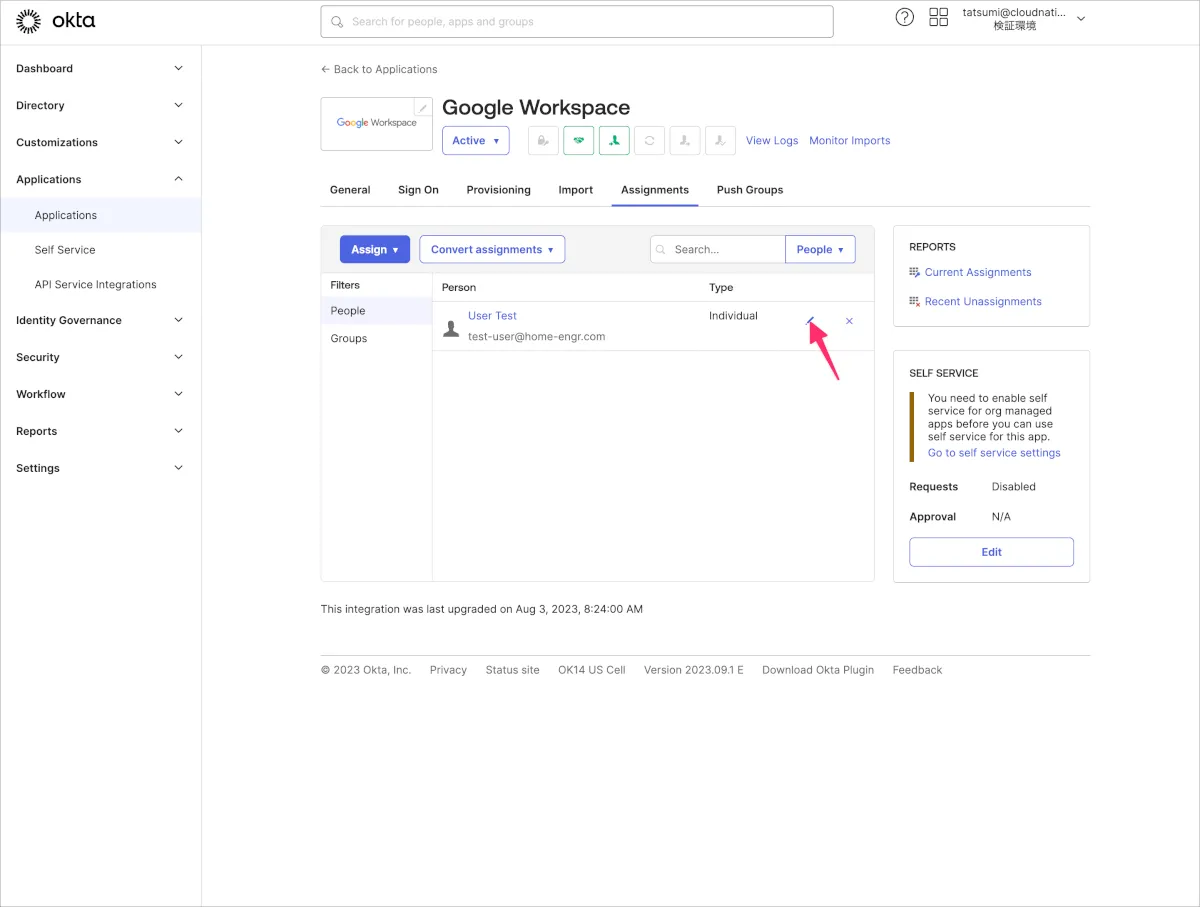Switch to the Push Groups tab
Viewport: 1200px width, 907px height.
749,190
